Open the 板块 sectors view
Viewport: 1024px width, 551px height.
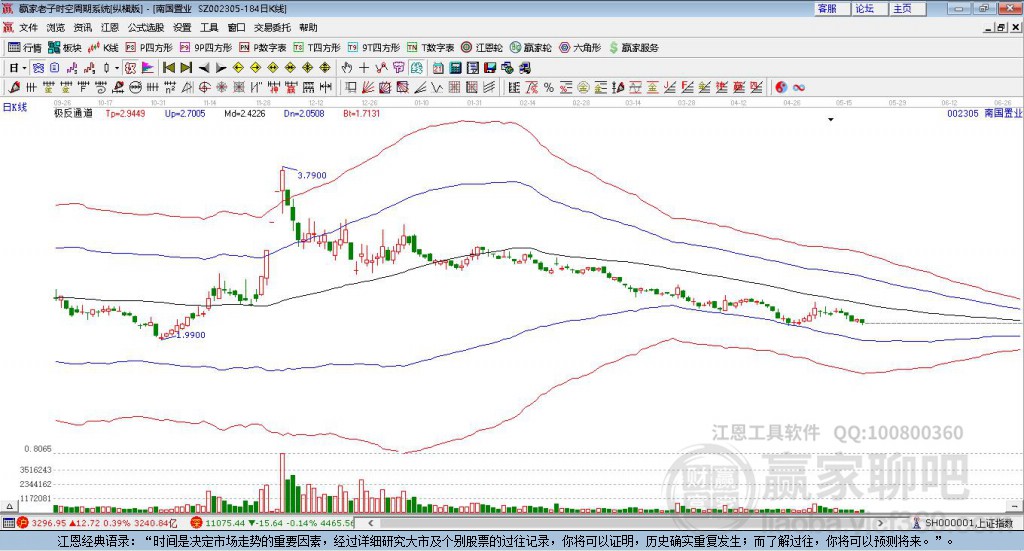click(65, 48)
